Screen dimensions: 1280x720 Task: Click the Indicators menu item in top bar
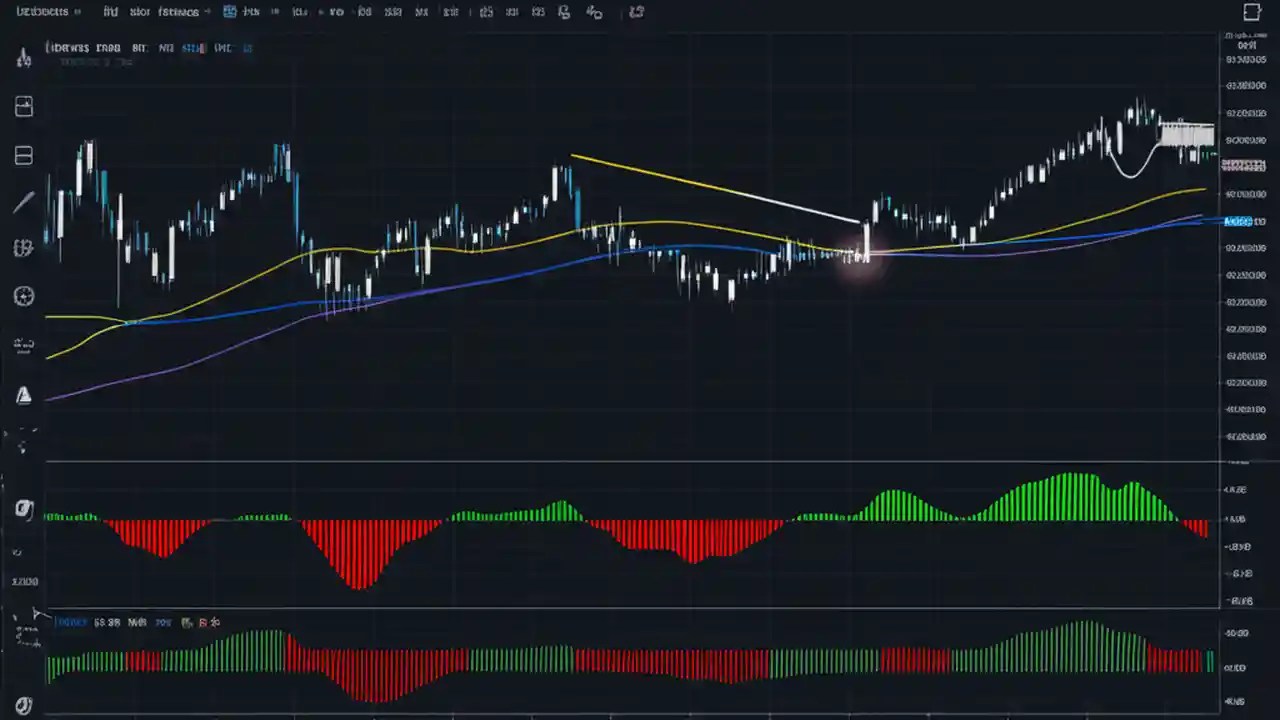pyautogui.click(x=178, y=11)
